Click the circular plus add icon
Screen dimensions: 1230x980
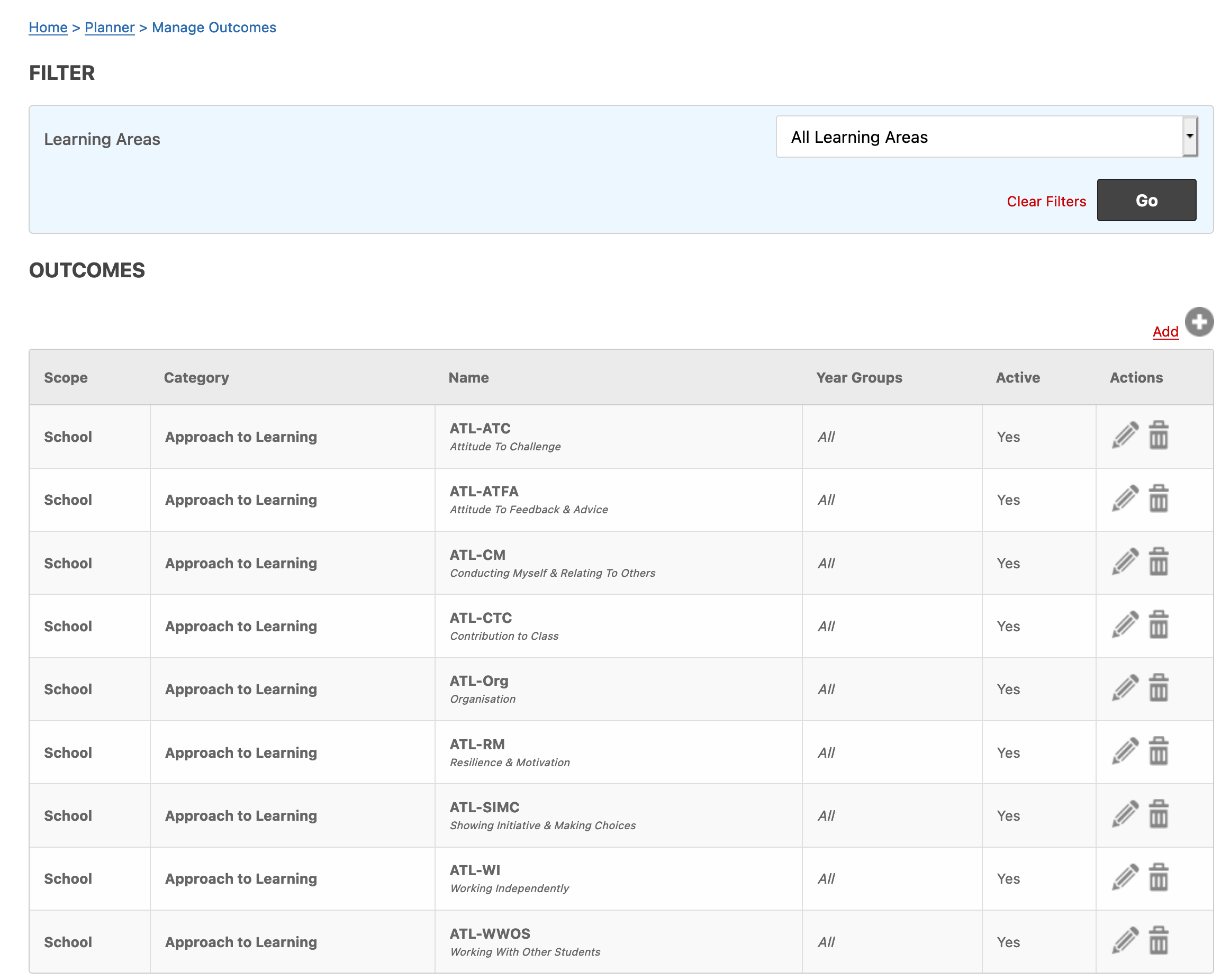pos(1199,322)
